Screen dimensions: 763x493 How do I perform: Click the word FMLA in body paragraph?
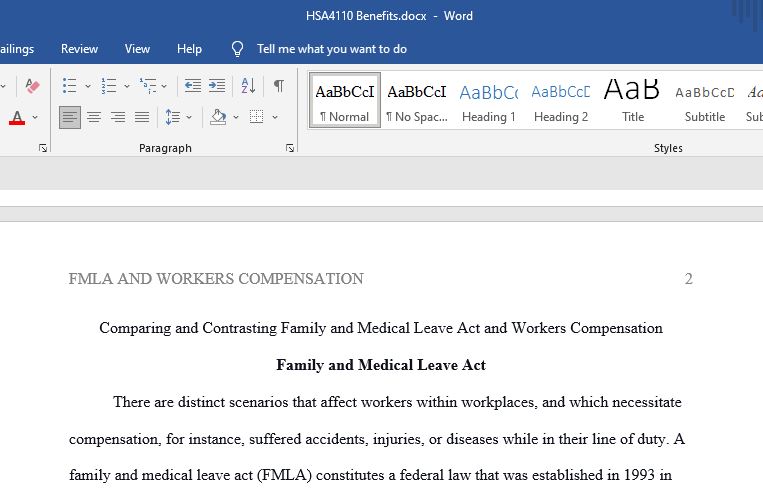coord(284,475)
